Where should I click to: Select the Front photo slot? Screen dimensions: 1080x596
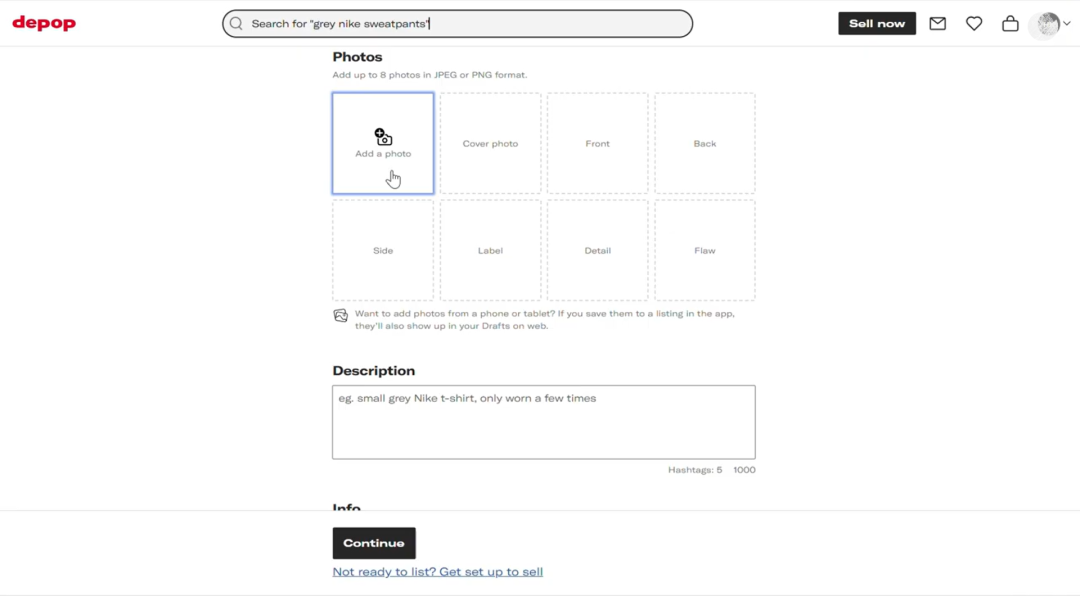(597, 143)
